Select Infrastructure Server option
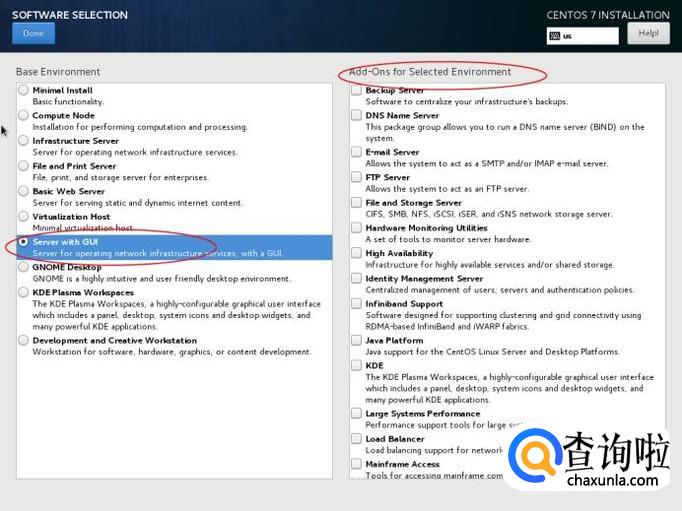The width and height of the screenshot is (682, 511). (x=24, y=141)
